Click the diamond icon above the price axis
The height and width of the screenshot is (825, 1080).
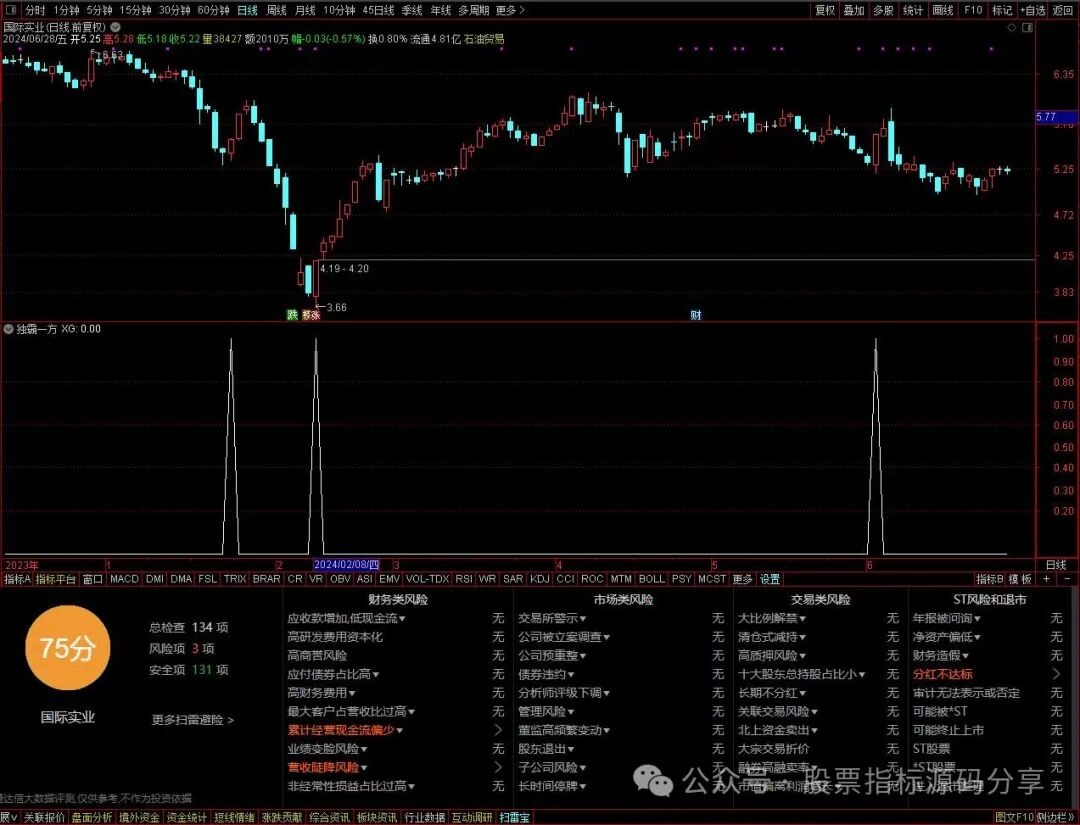(1012, 28)
